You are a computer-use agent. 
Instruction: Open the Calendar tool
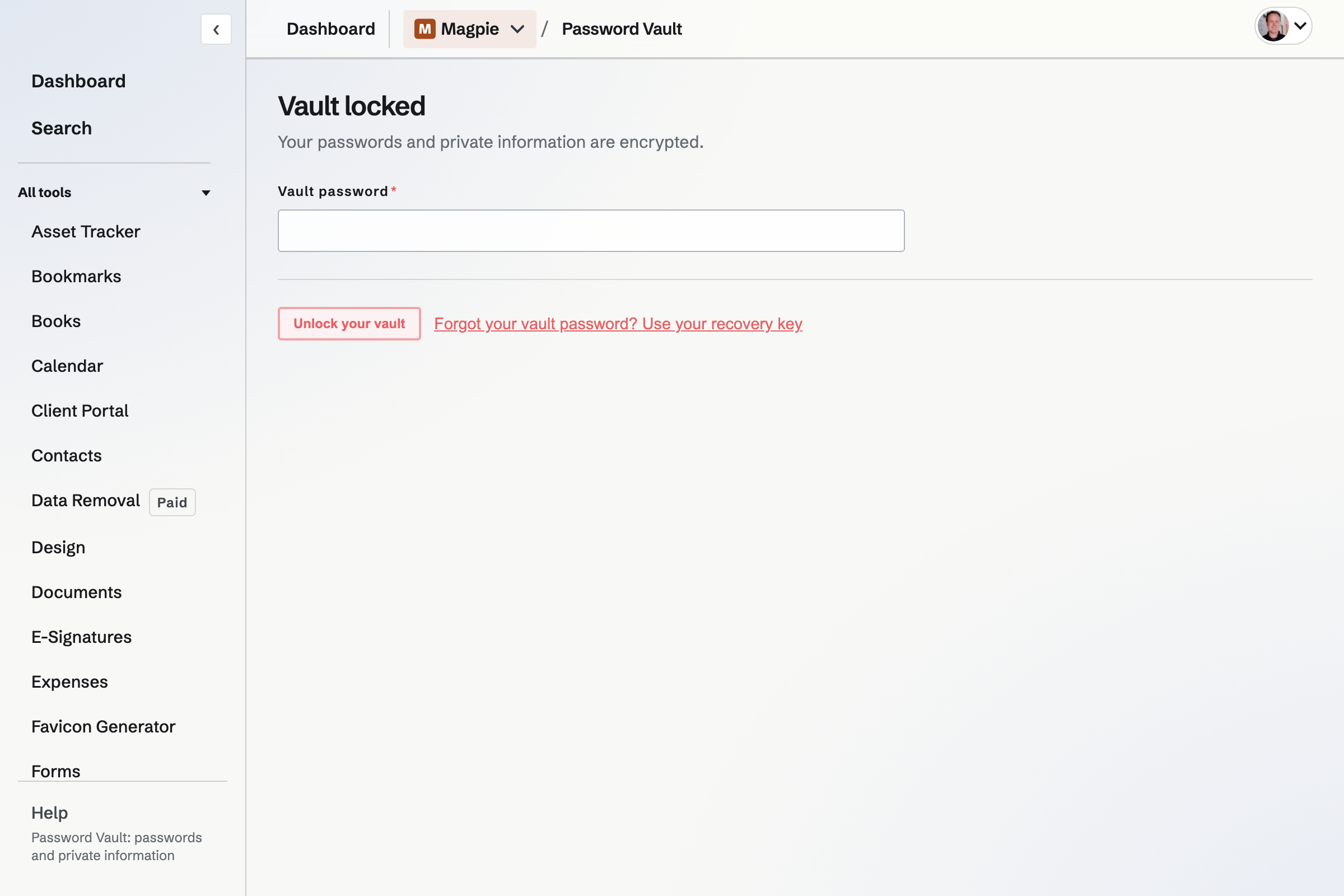[67, 366]
